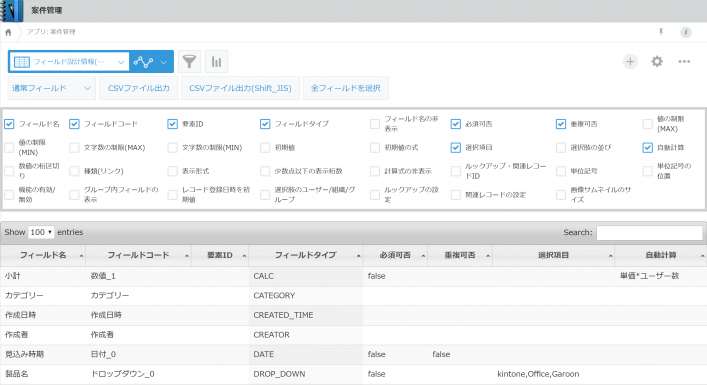Check the 種類(リンク) checkbox
The height and width of the screenshot is (385, 707).
click(x=74, y=171)
